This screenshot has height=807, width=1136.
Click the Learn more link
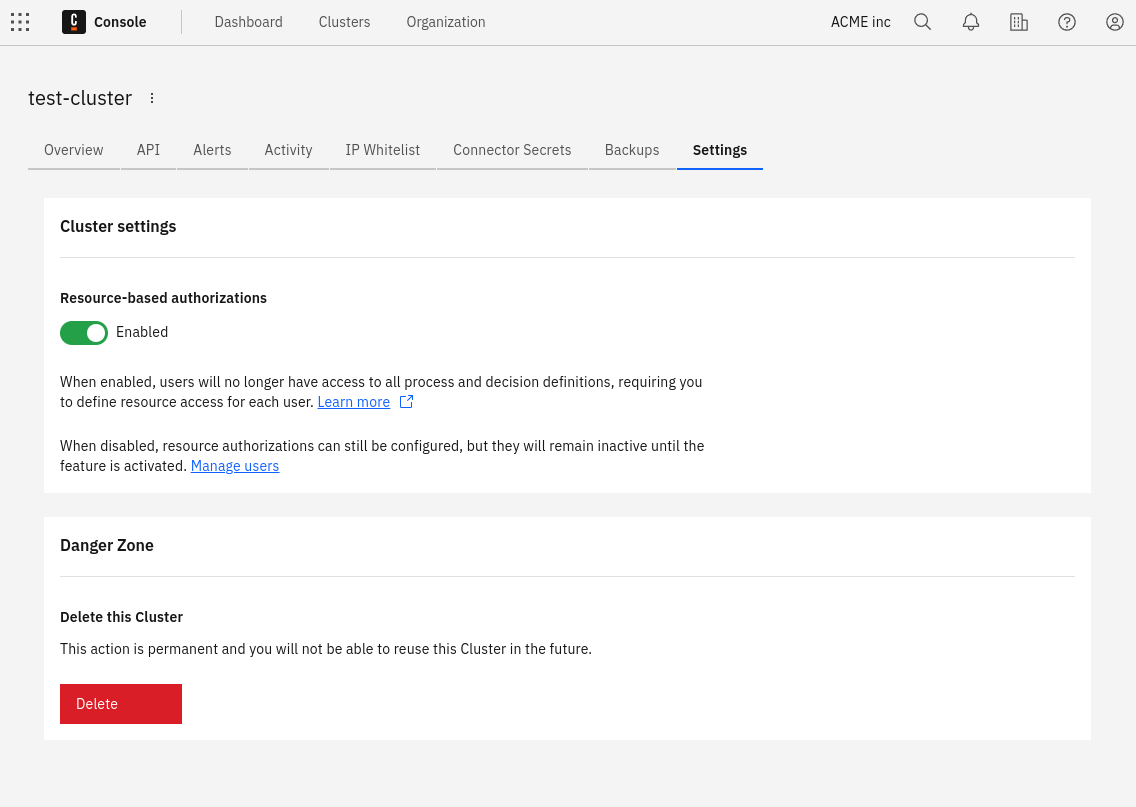tap(353, 402)
